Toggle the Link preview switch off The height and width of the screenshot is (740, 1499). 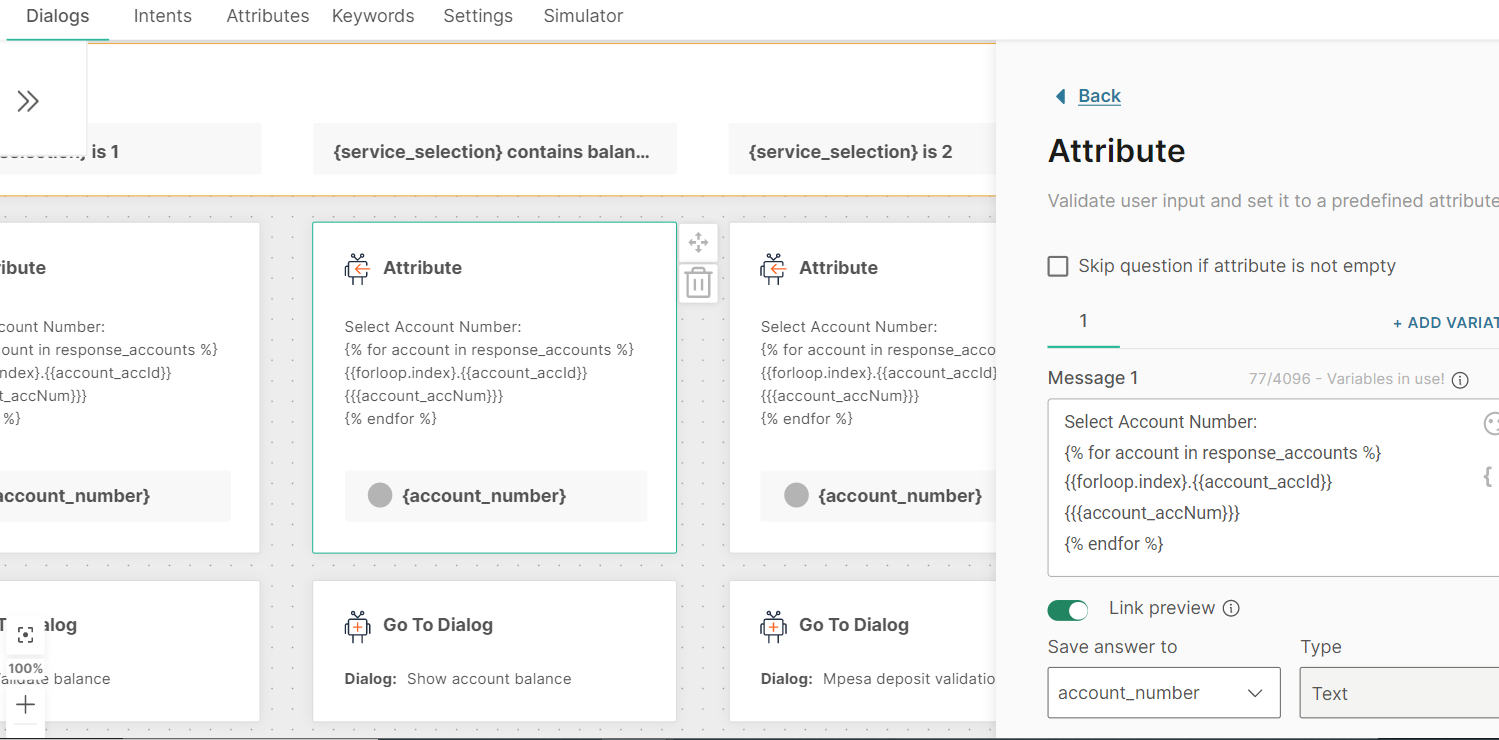[1068, 609]
